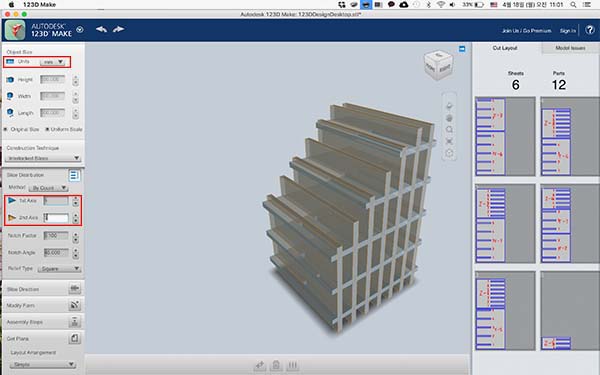600x375 pixels.
Task: Open the menu arrow beside 123D MAKE title
Action: tap(80, 29)
